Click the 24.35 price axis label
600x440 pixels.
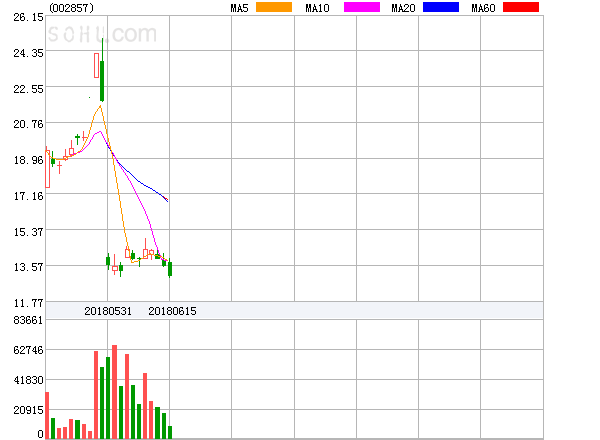(28, 53)
